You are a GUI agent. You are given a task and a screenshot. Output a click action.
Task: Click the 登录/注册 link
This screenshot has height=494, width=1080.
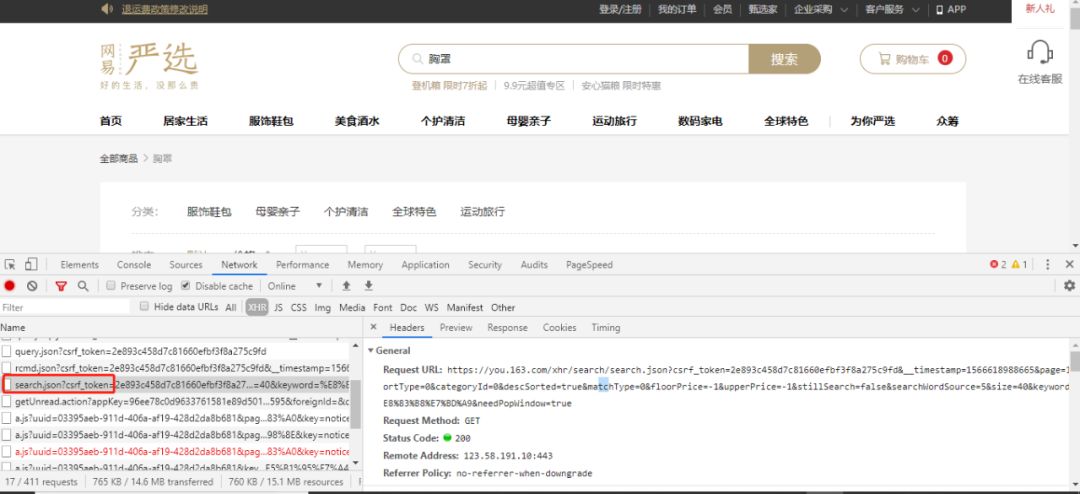620,10
